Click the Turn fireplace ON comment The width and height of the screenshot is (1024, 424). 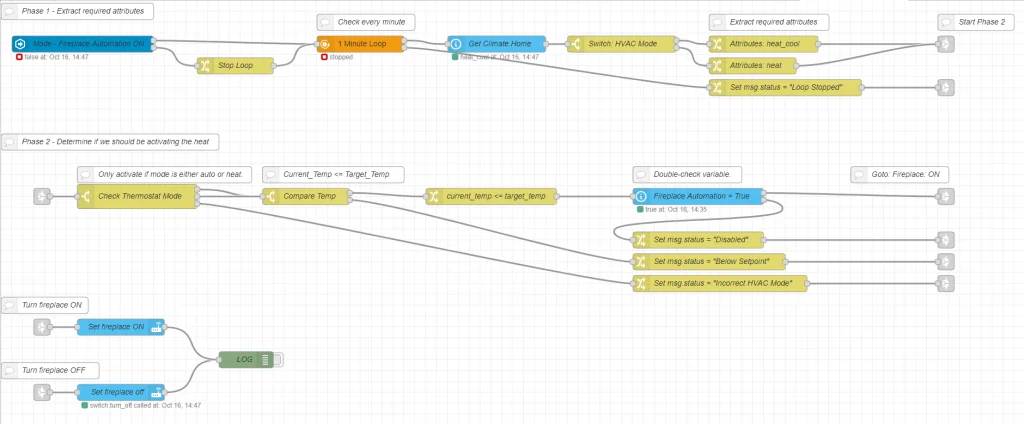click(x=44, y=305)
